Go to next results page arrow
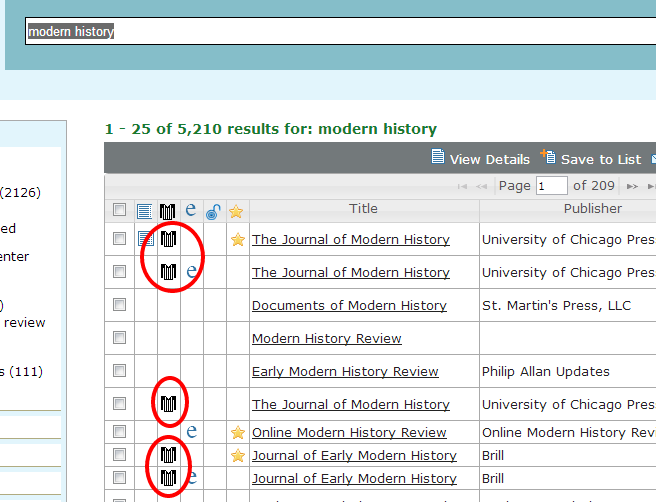This screenshot has width=656, height=502. click(x=632, y=186)
